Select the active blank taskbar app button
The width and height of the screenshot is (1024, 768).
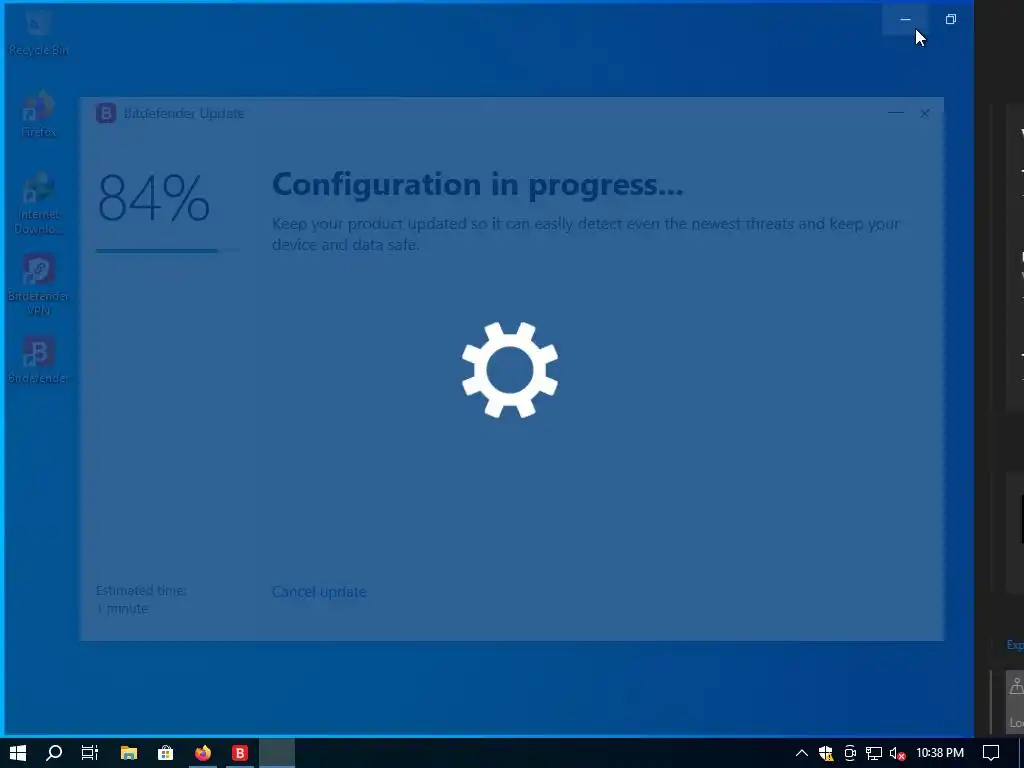tap(277, 753)
